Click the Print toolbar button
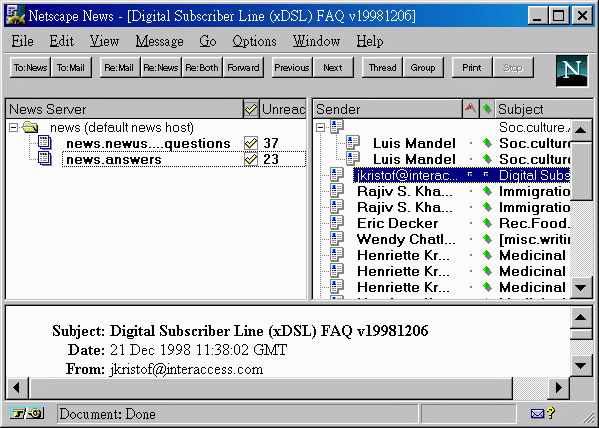599x428 pixels. tap(472, 68)
